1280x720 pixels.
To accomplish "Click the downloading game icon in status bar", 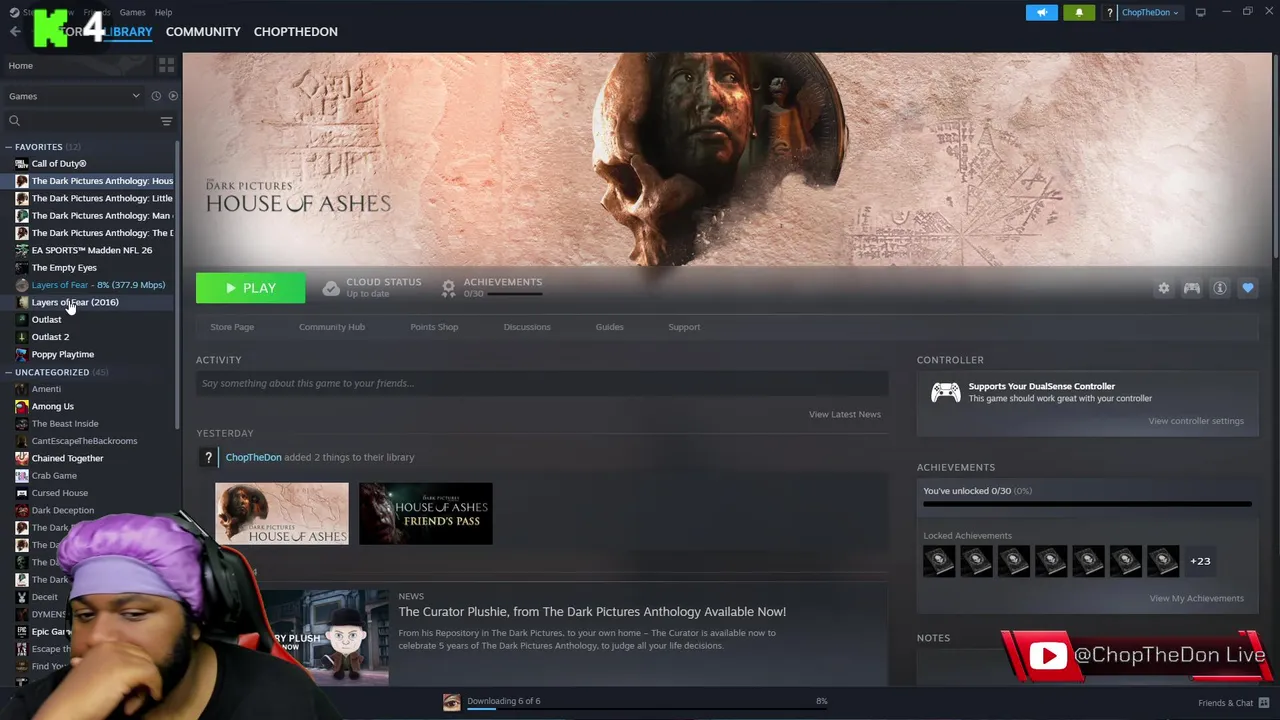I will 452,702.
